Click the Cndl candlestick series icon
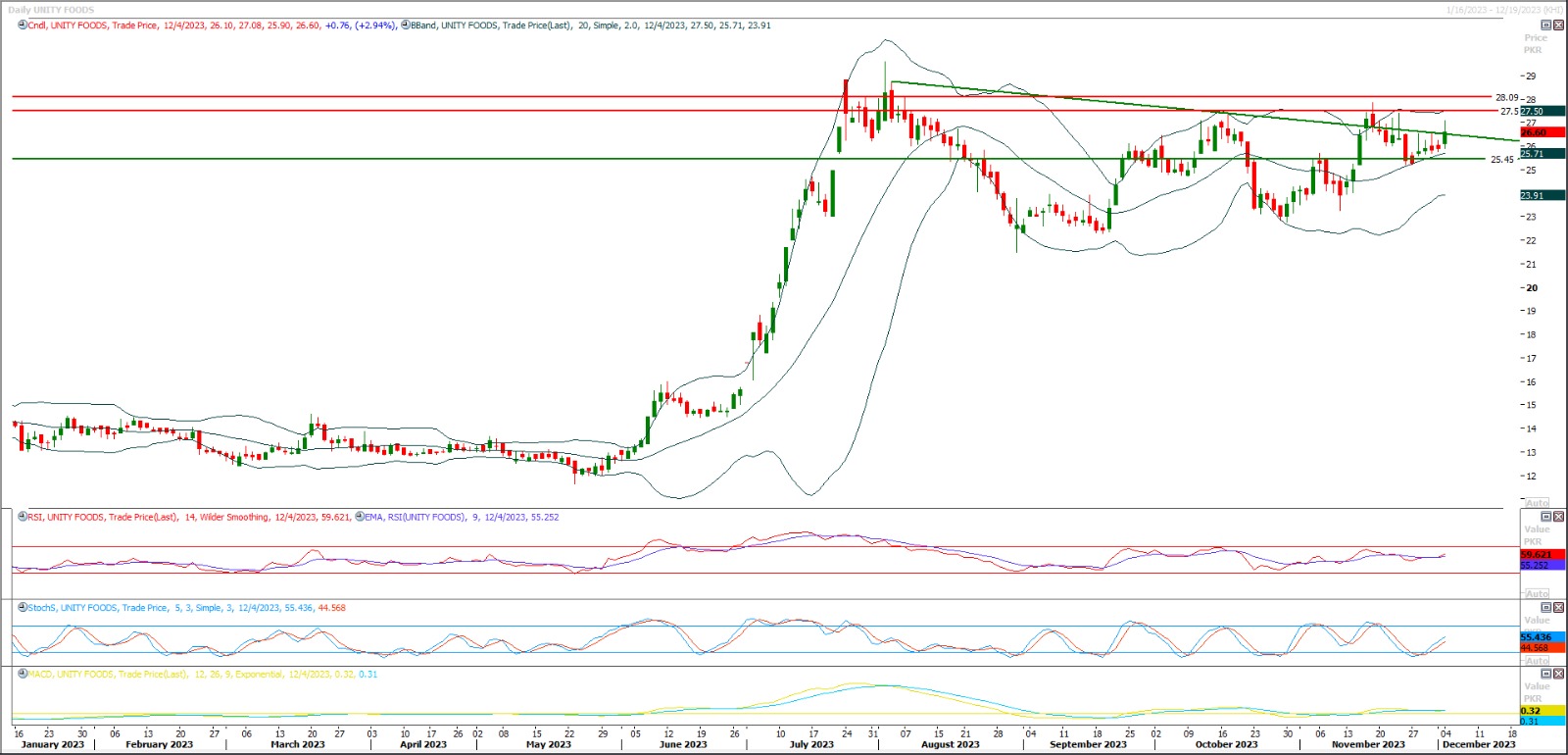Viewport: 1568px width, 755px height. (x=23, y=25)
